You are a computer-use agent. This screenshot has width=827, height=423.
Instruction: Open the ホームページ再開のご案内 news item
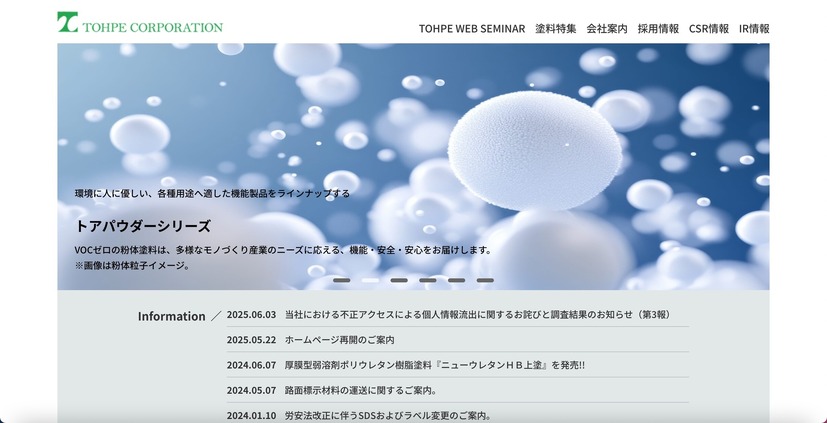coord(339,340)
